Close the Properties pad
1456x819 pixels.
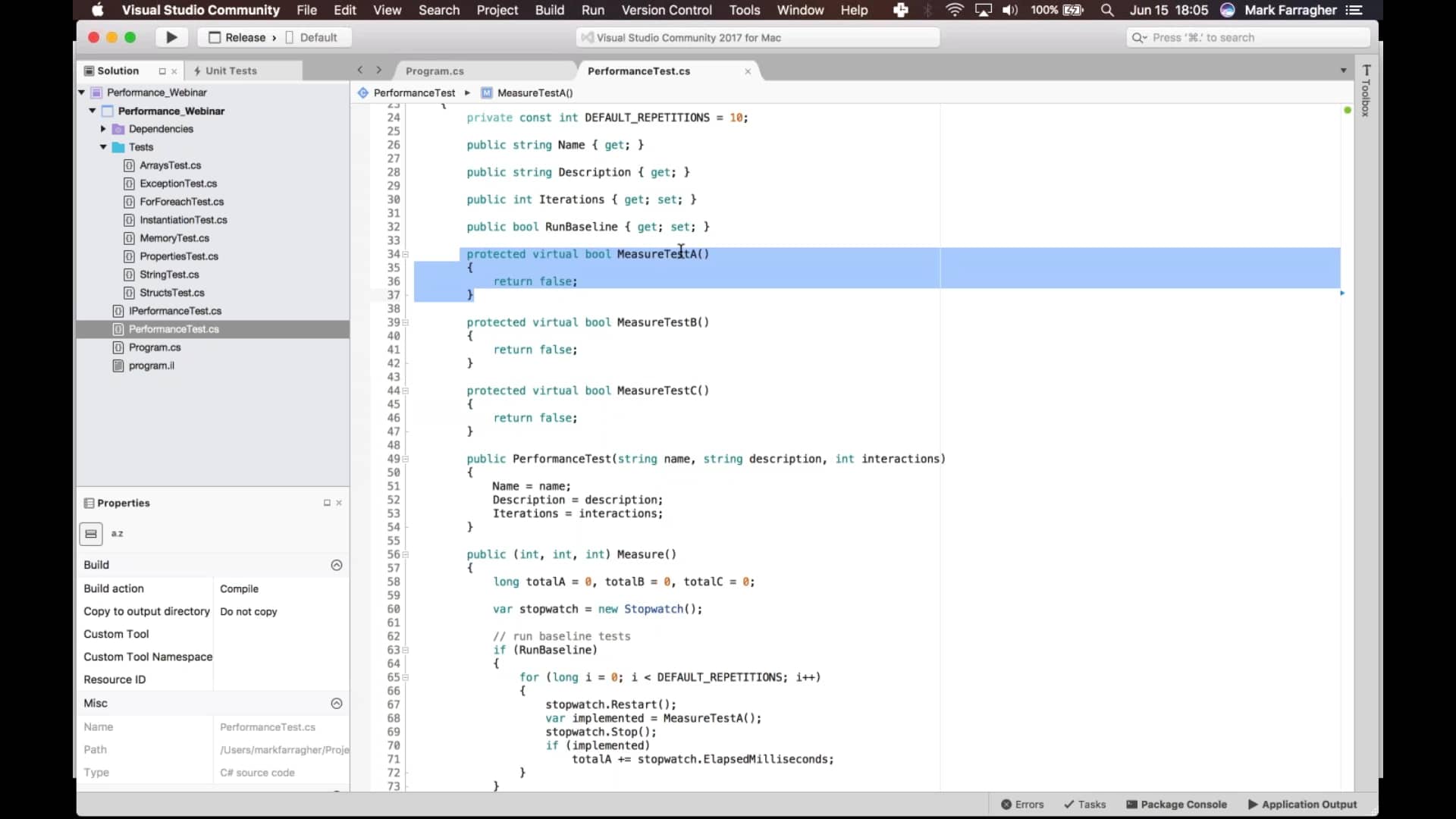pyautogui.click(x=339, y=503)
